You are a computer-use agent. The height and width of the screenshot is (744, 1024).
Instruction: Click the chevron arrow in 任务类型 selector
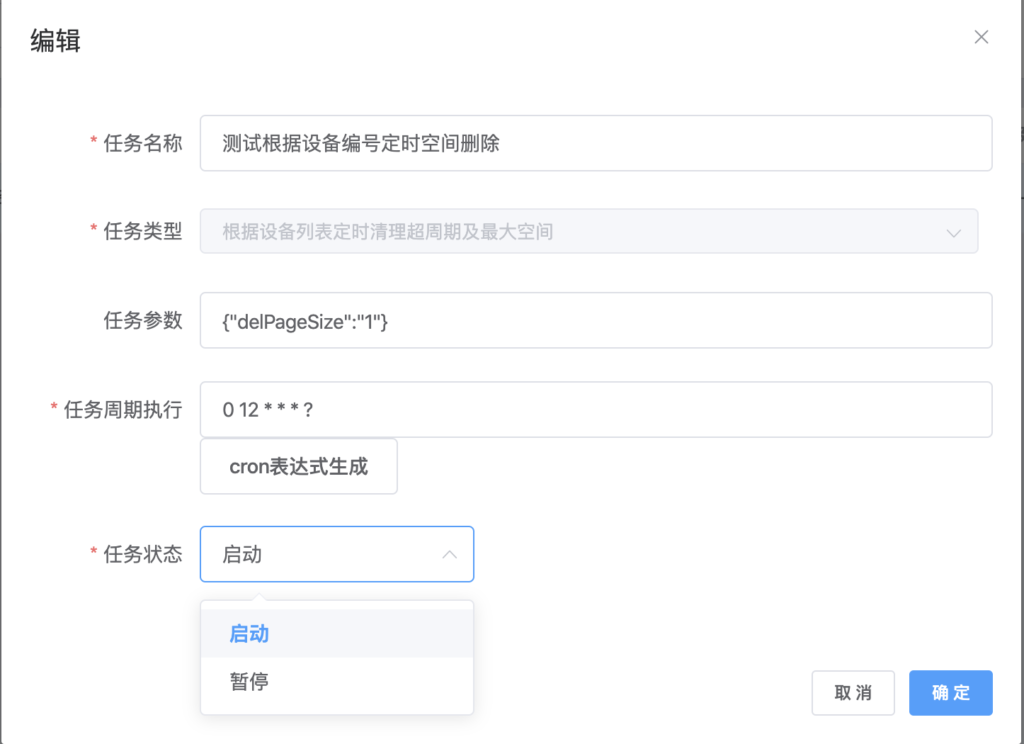tap(953, 232)
